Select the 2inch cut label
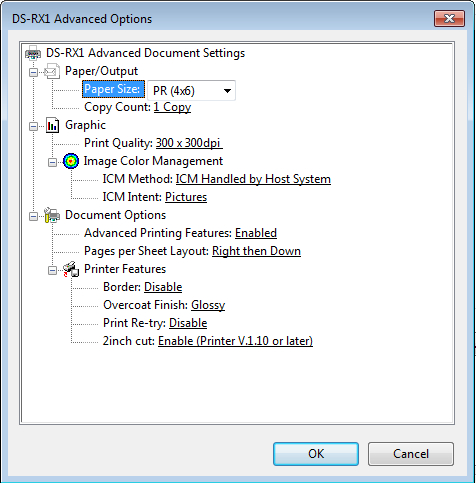 tap(129, 341)
